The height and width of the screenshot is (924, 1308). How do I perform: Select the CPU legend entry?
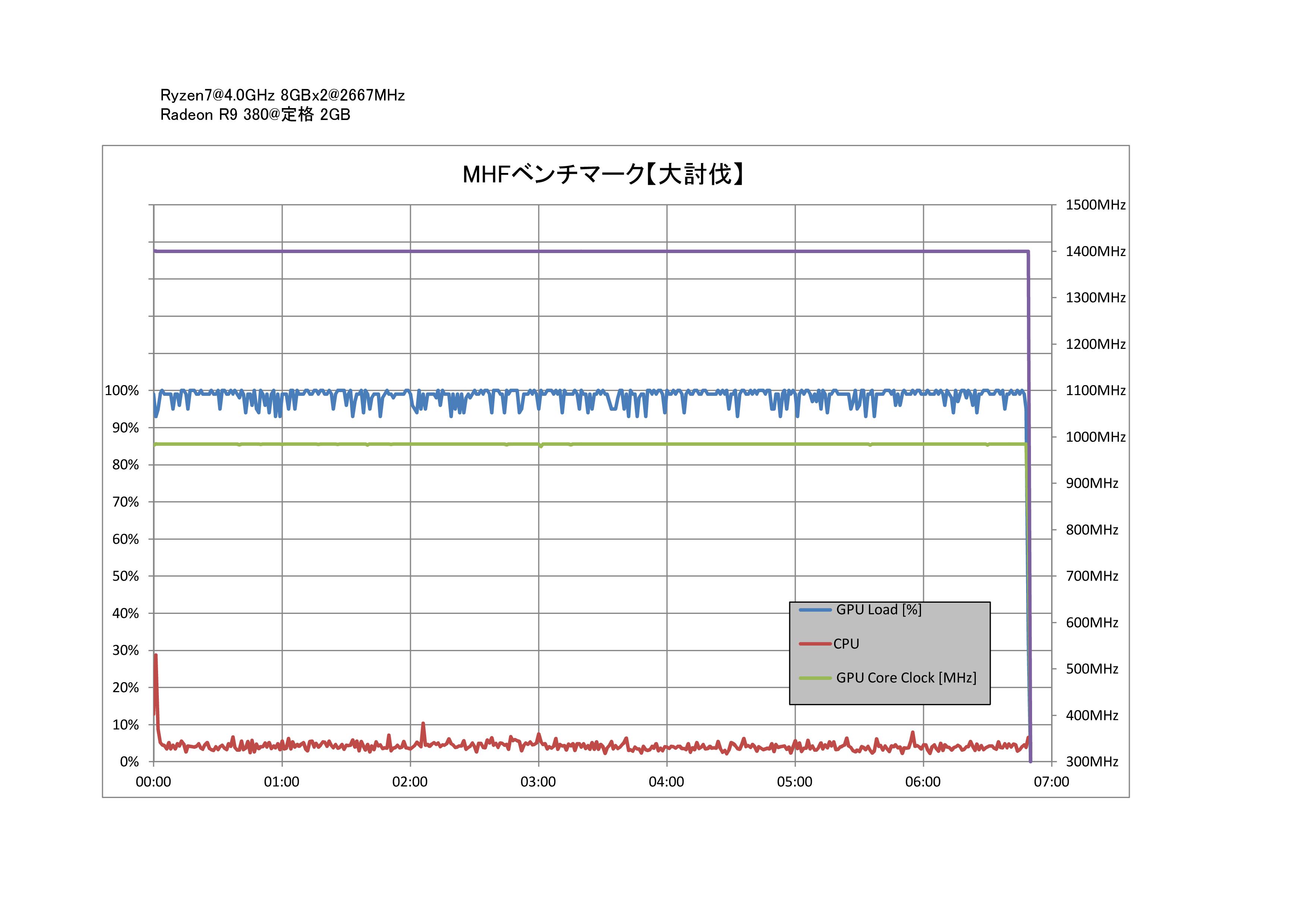[846, 644]
